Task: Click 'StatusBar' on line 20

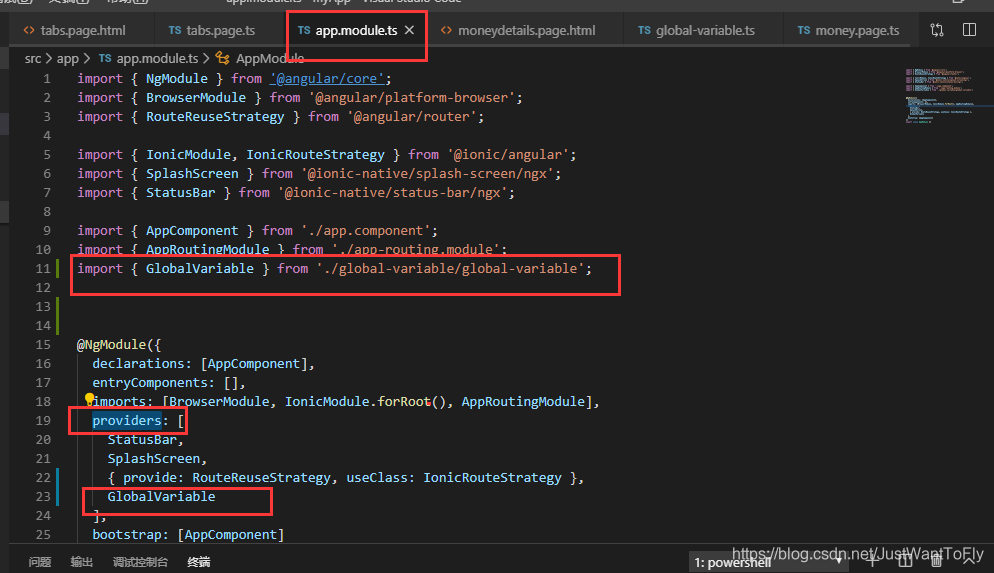Action: click(x=142, y=440)
